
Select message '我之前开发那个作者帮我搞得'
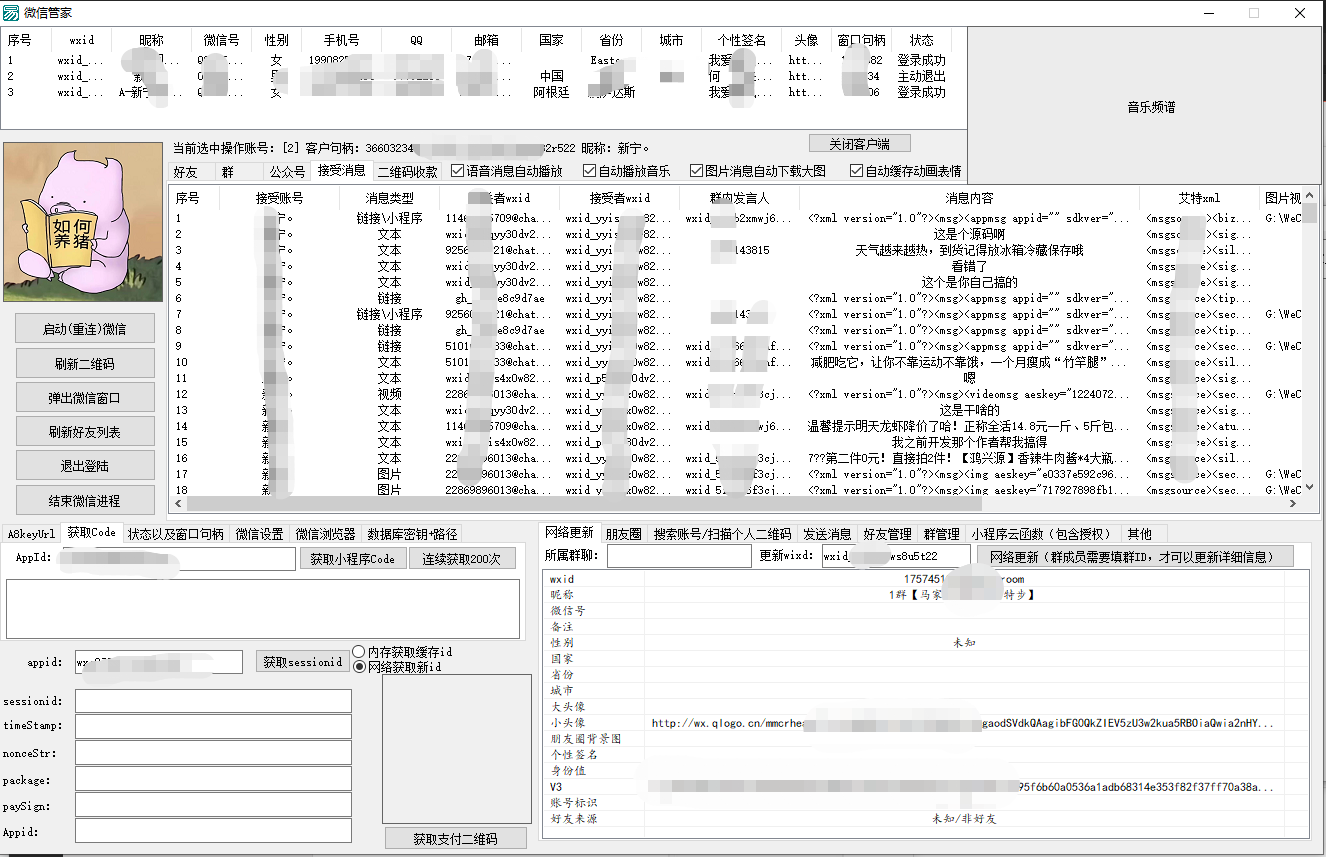[x=969, y=442]
